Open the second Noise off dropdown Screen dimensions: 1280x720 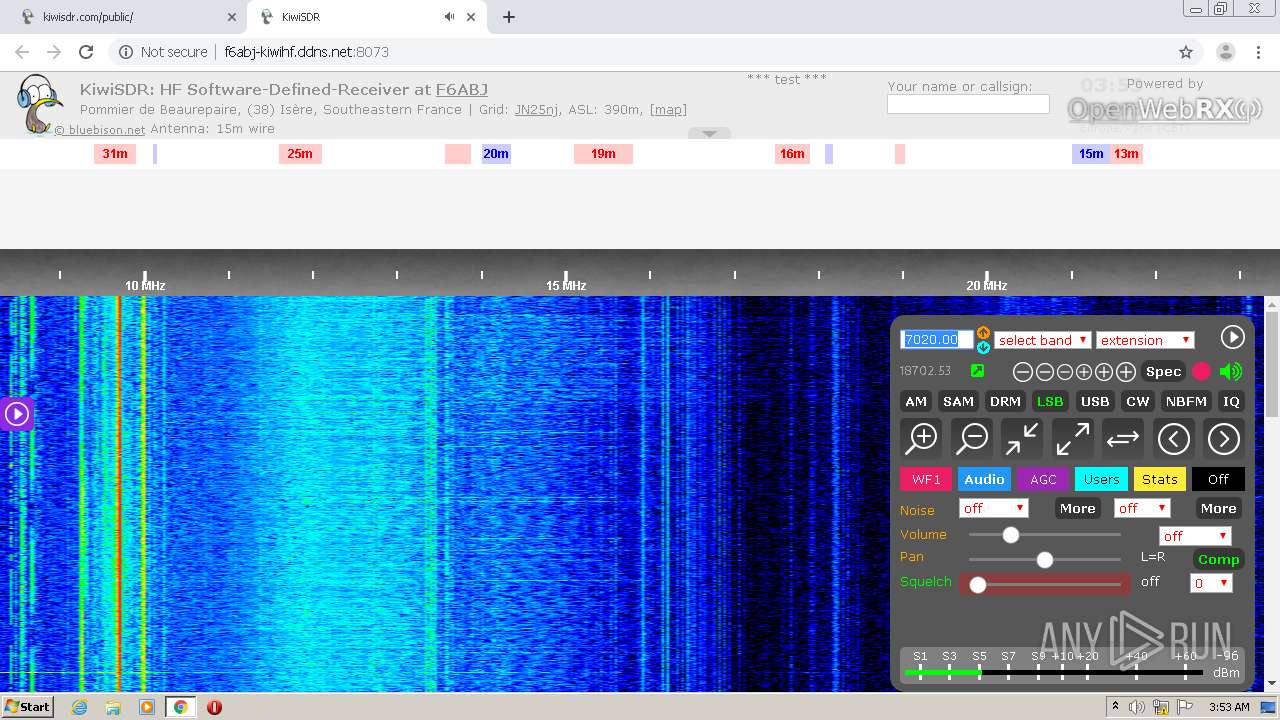[1142, 508]
